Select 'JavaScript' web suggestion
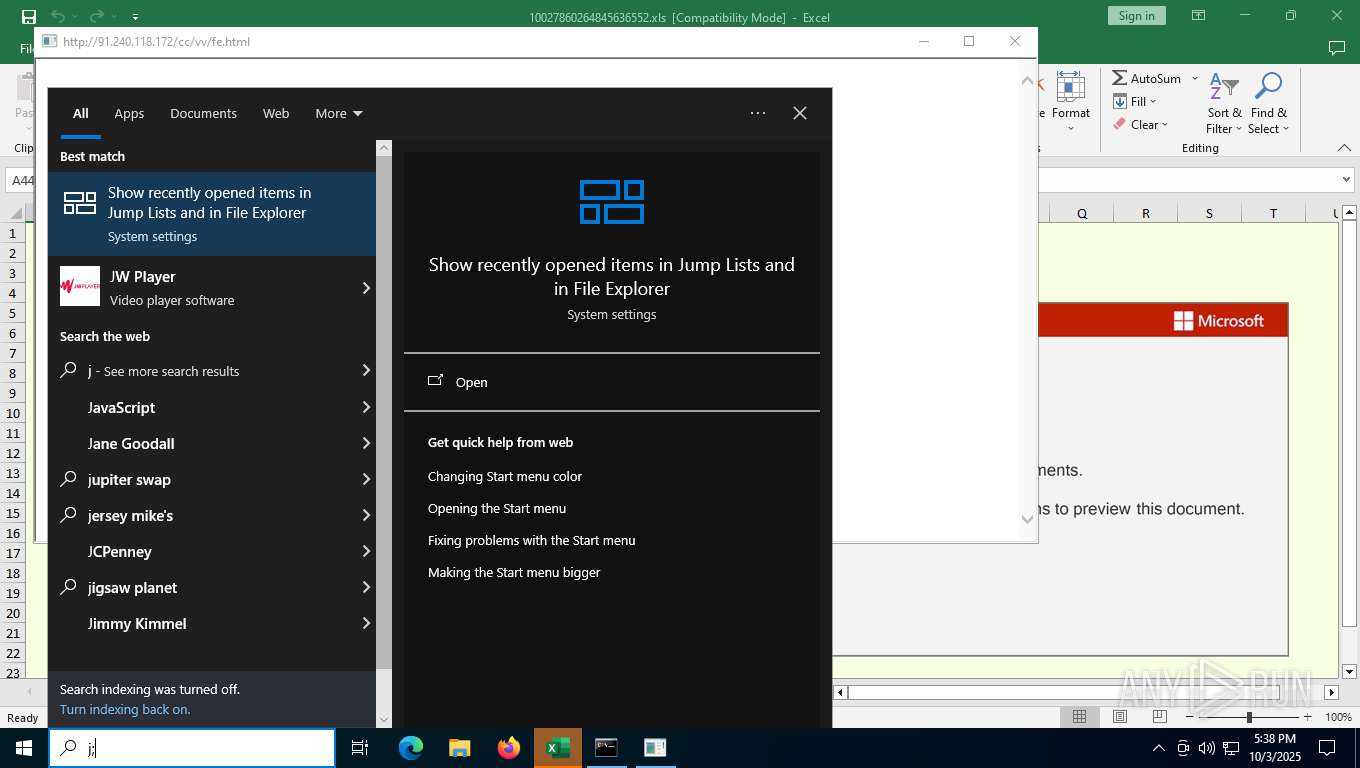The height and width of the screenshot is (768, 1360). 203,407
